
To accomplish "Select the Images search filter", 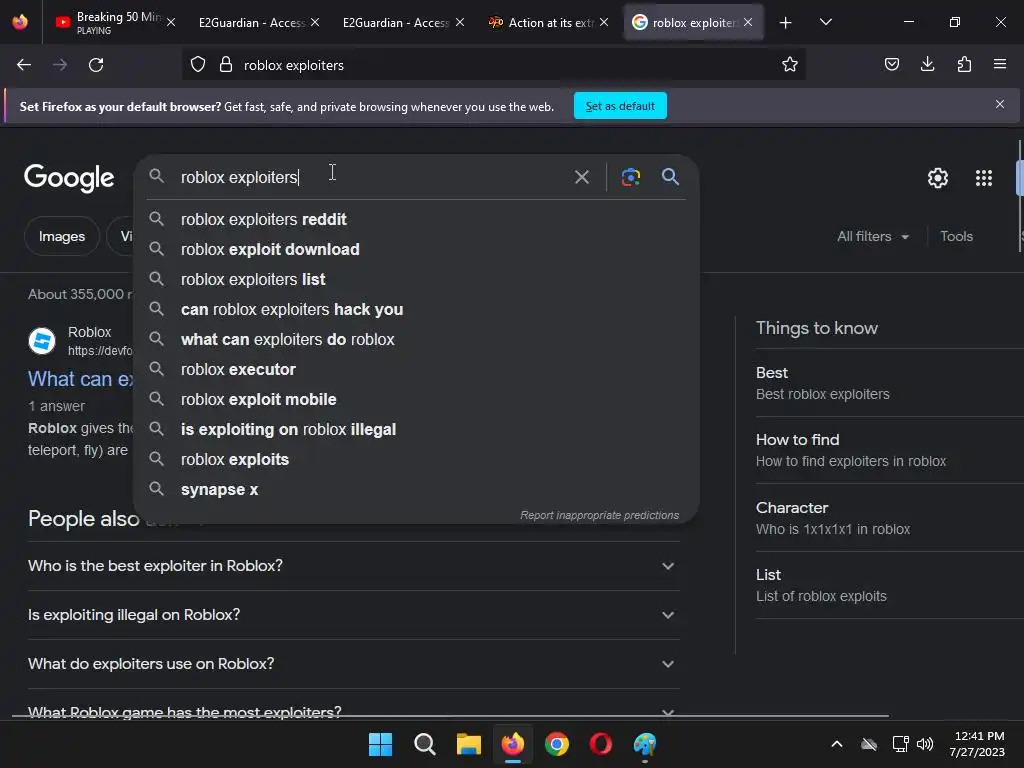I will pos(62,236).
